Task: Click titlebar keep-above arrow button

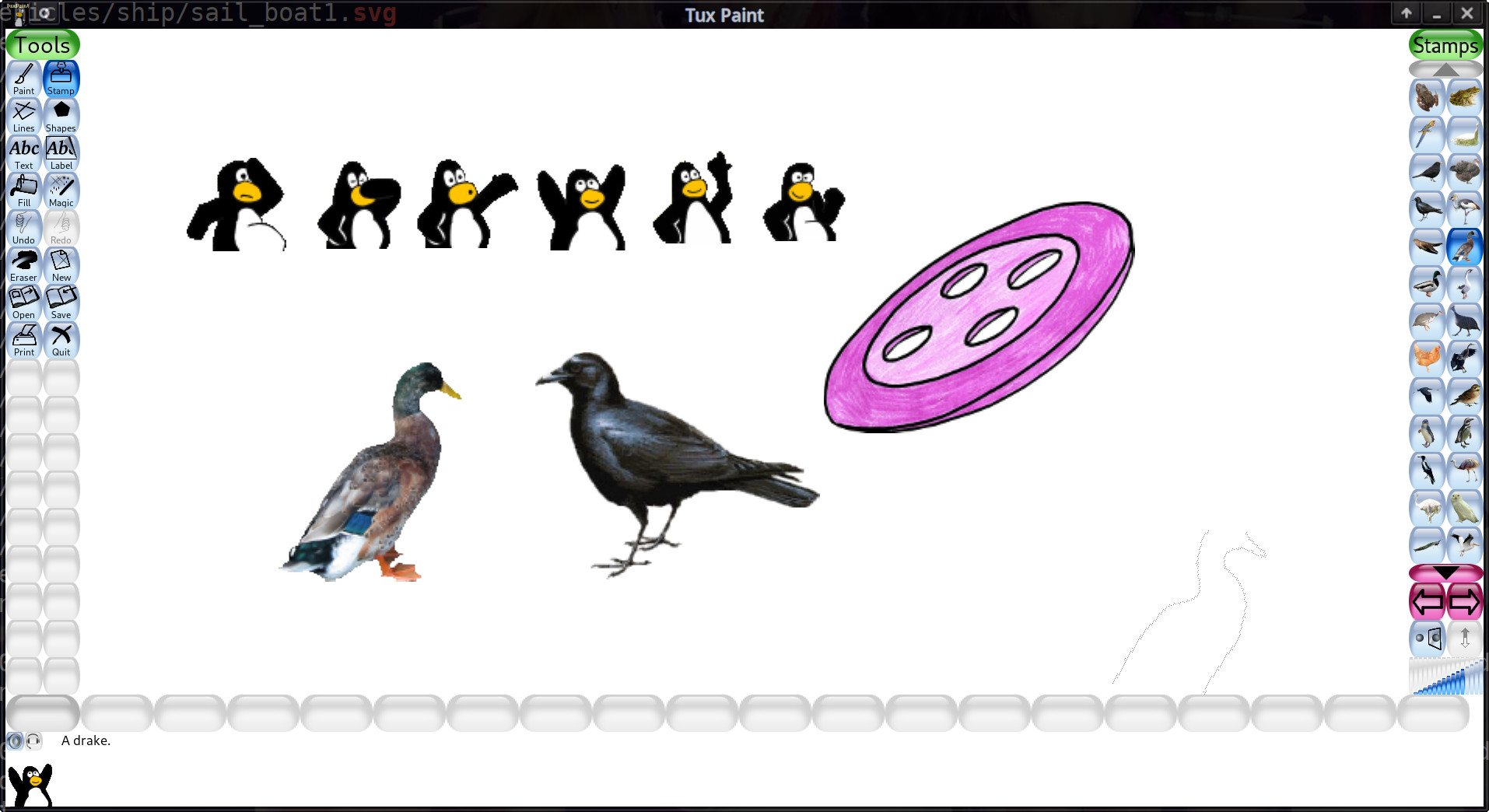Action: click(1407, 14)
